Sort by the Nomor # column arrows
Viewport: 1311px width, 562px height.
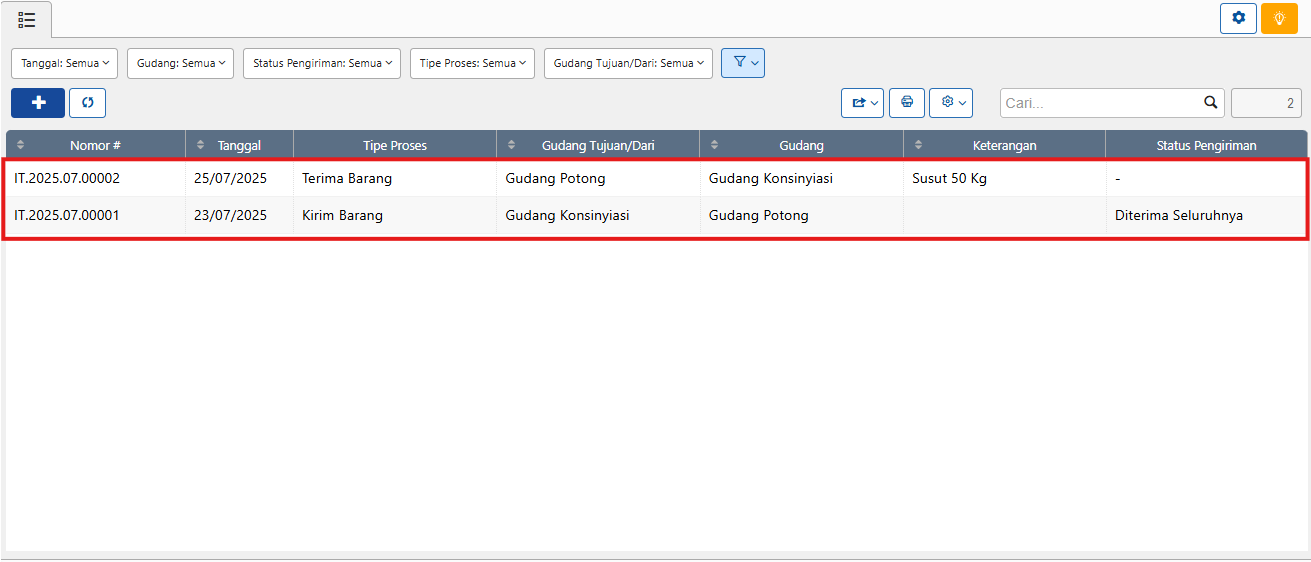pyautogui.click(x=21, y=145)
